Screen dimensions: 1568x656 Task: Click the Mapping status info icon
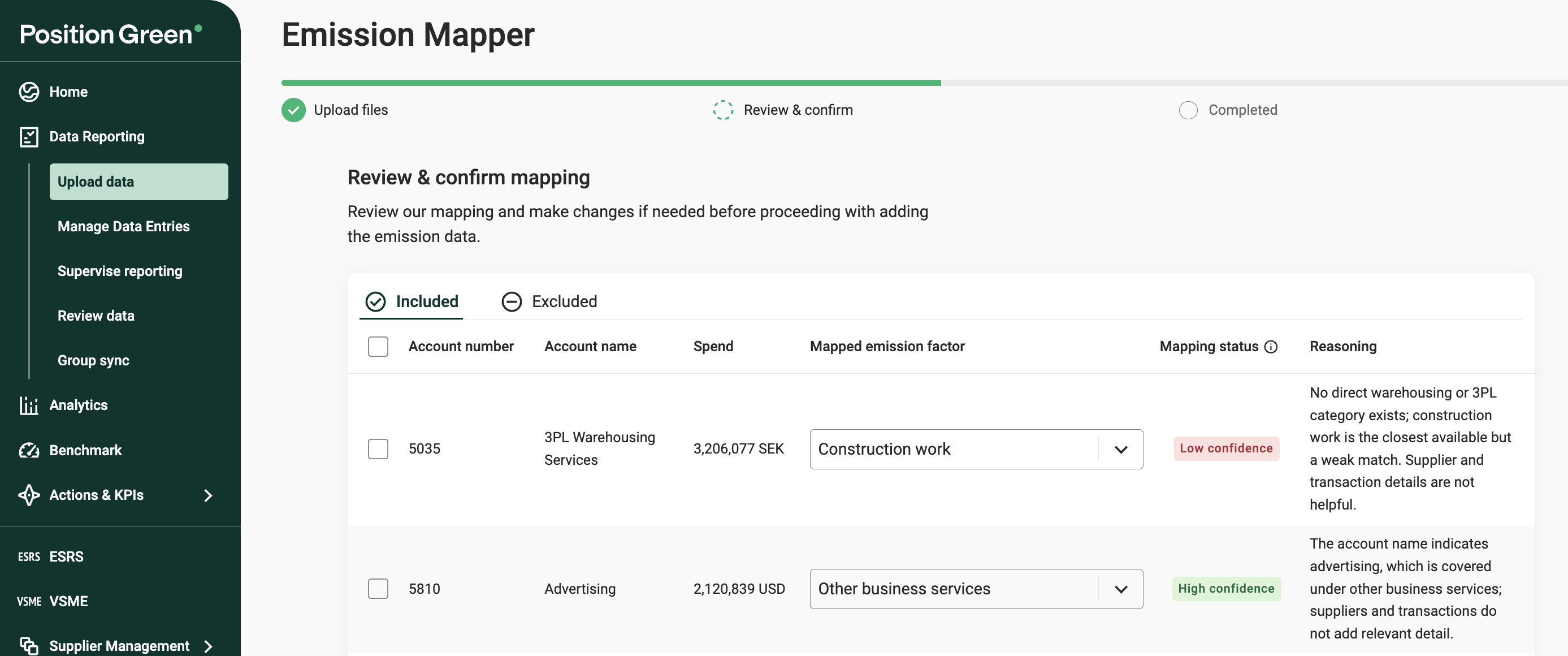coord(1271,347)
